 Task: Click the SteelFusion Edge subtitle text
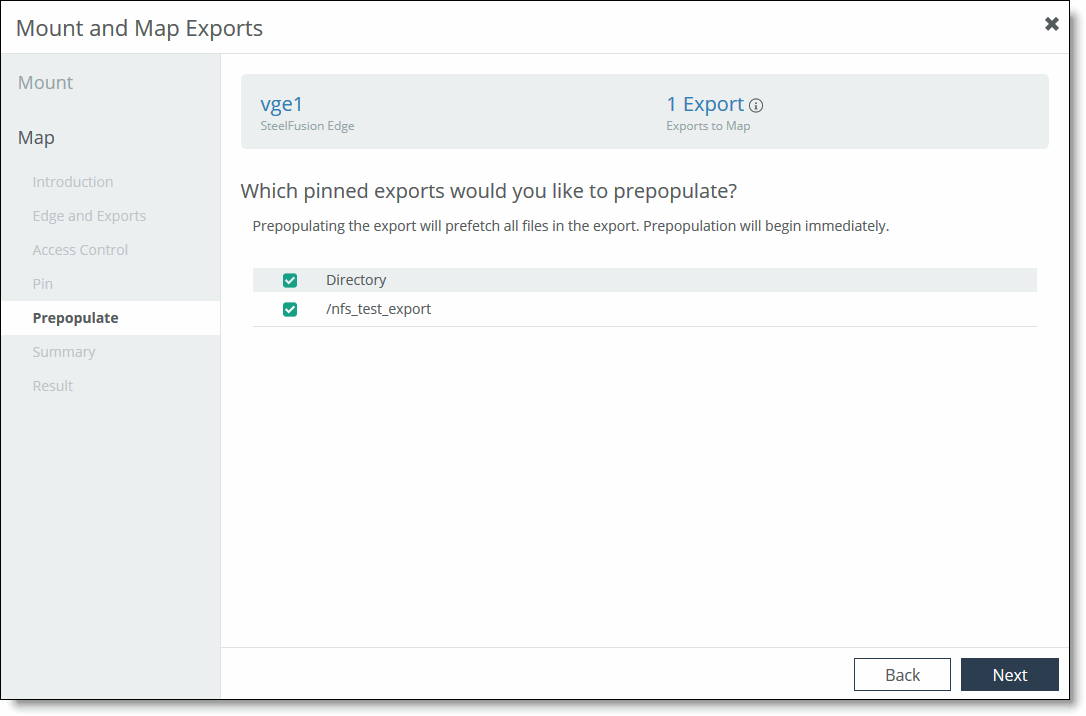(x=308, y=126)
